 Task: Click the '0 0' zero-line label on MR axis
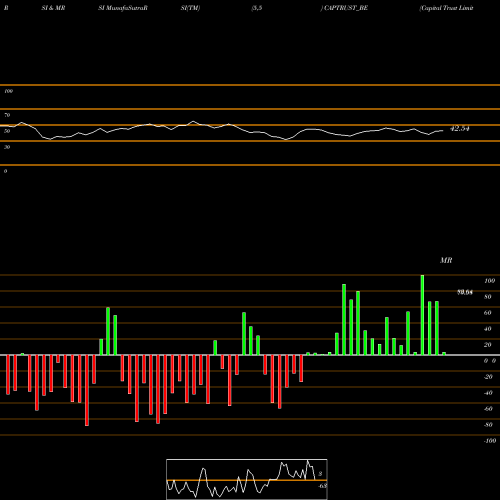point(490,361)
